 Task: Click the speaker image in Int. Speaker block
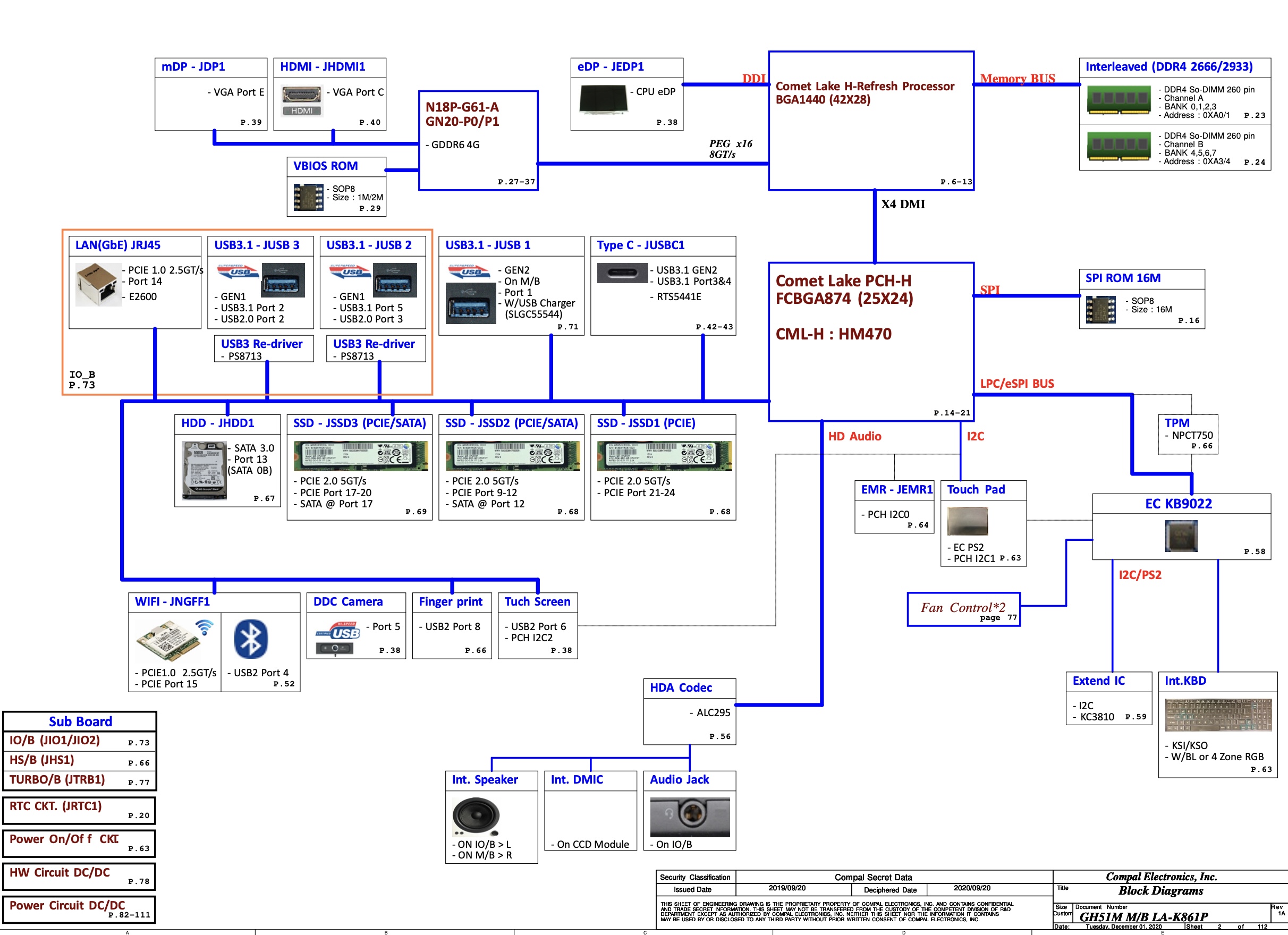click(476, 817)
